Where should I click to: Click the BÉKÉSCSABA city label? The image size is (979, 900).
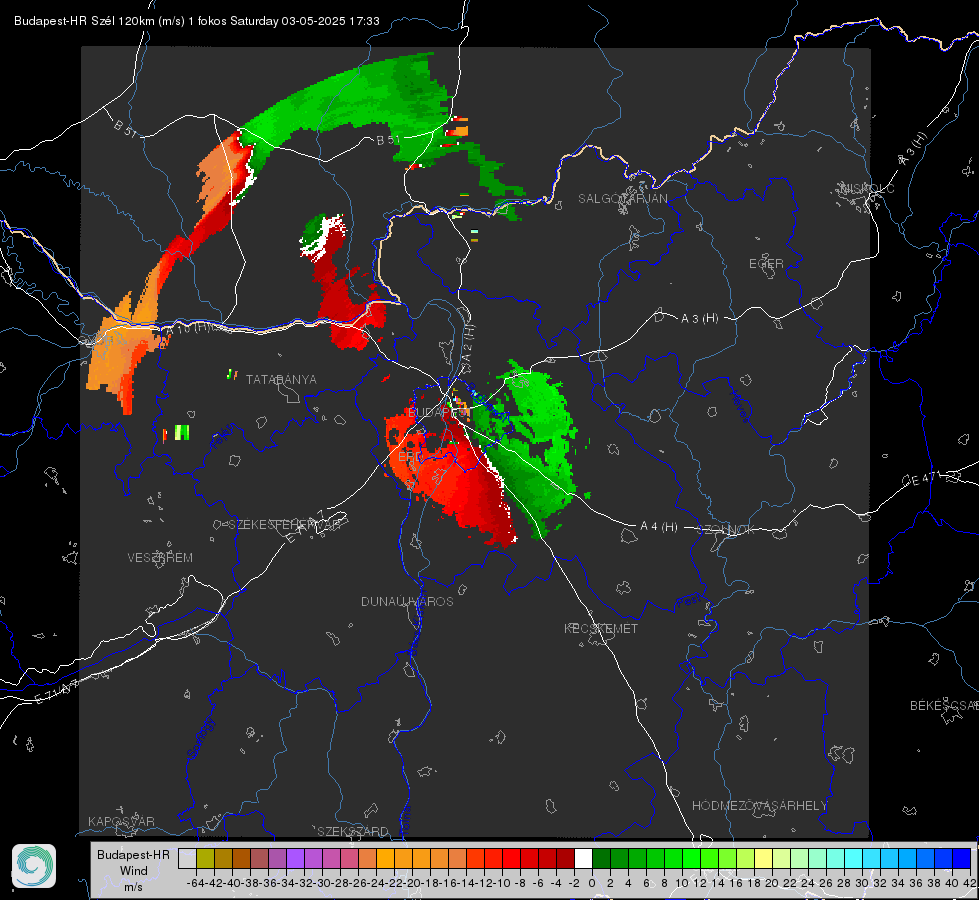(x=944, y=706)
